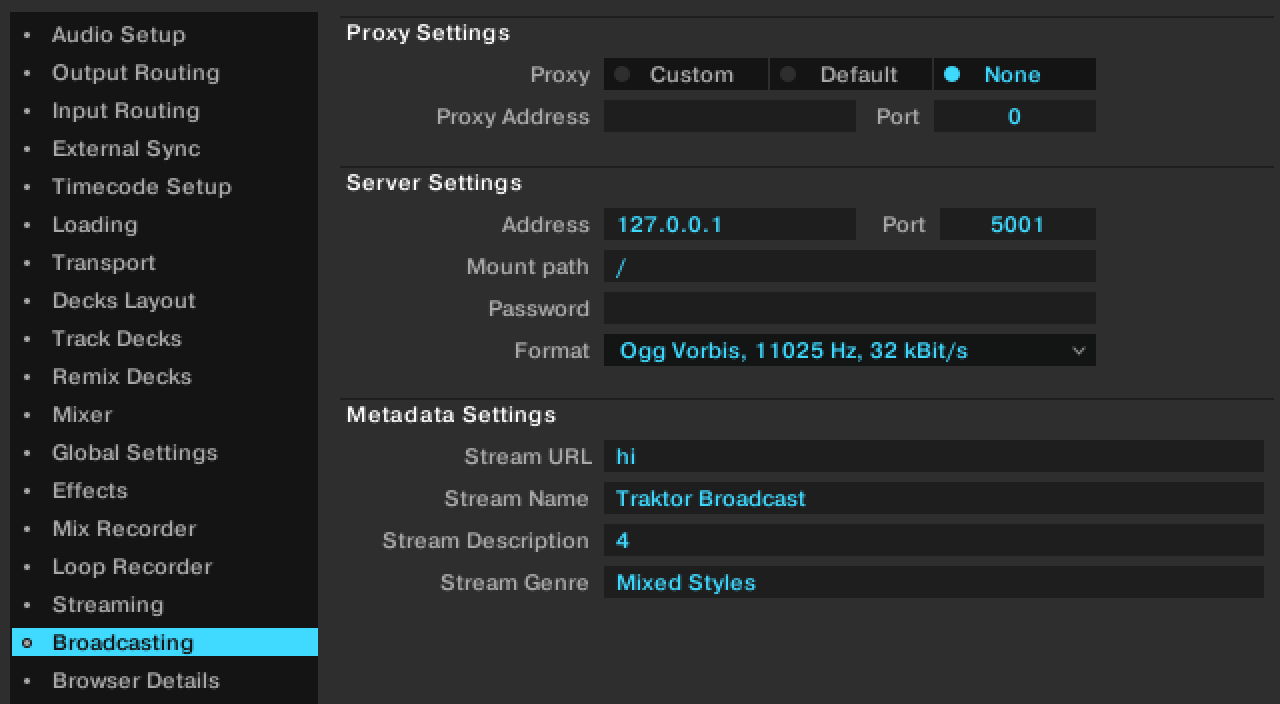Select the Custom proxy option
Image resolution: width=1280 pixels, height=704 pixels.
(685, 74)
